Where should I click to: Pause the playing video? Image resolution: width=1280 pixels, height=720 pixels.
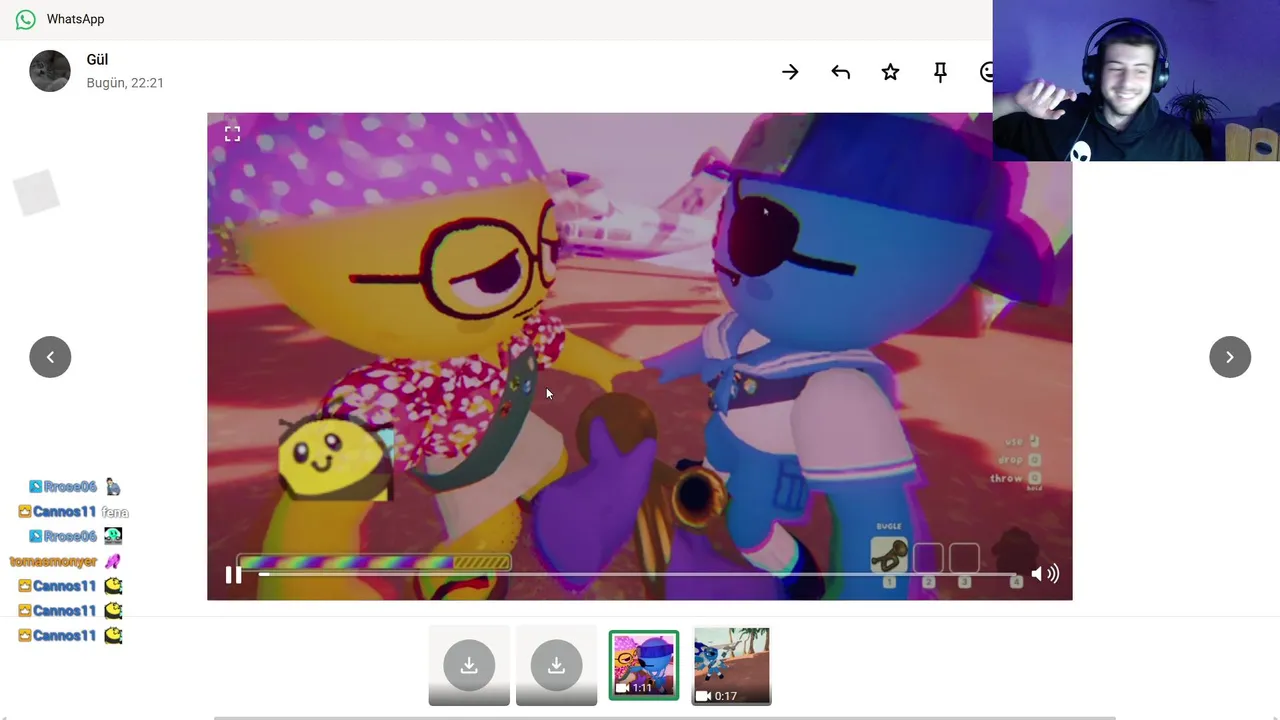tap(233, 574)
